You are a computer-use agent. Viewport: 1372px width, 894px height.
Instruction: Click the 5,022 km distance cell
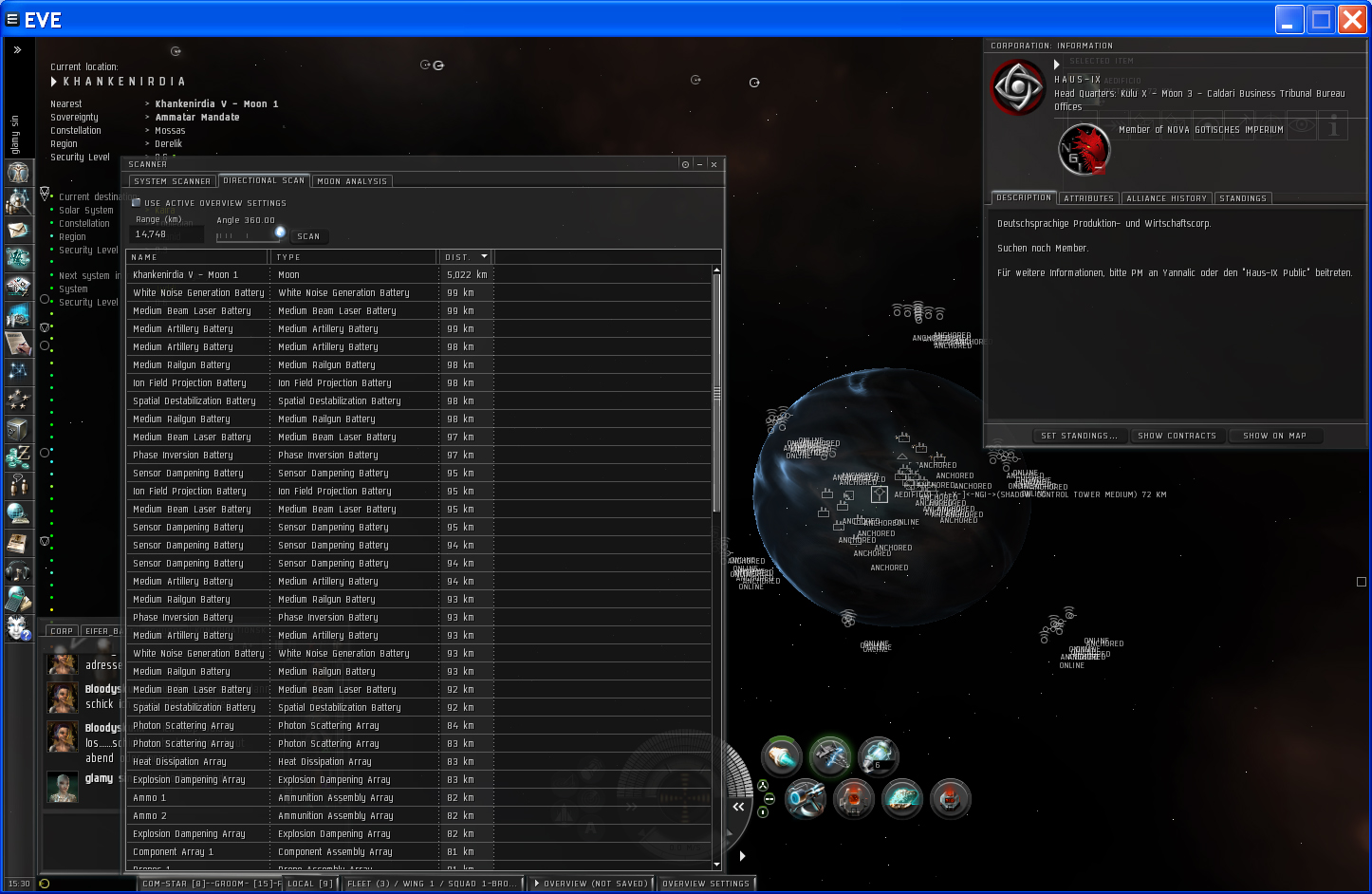click(x=467, y=275)
